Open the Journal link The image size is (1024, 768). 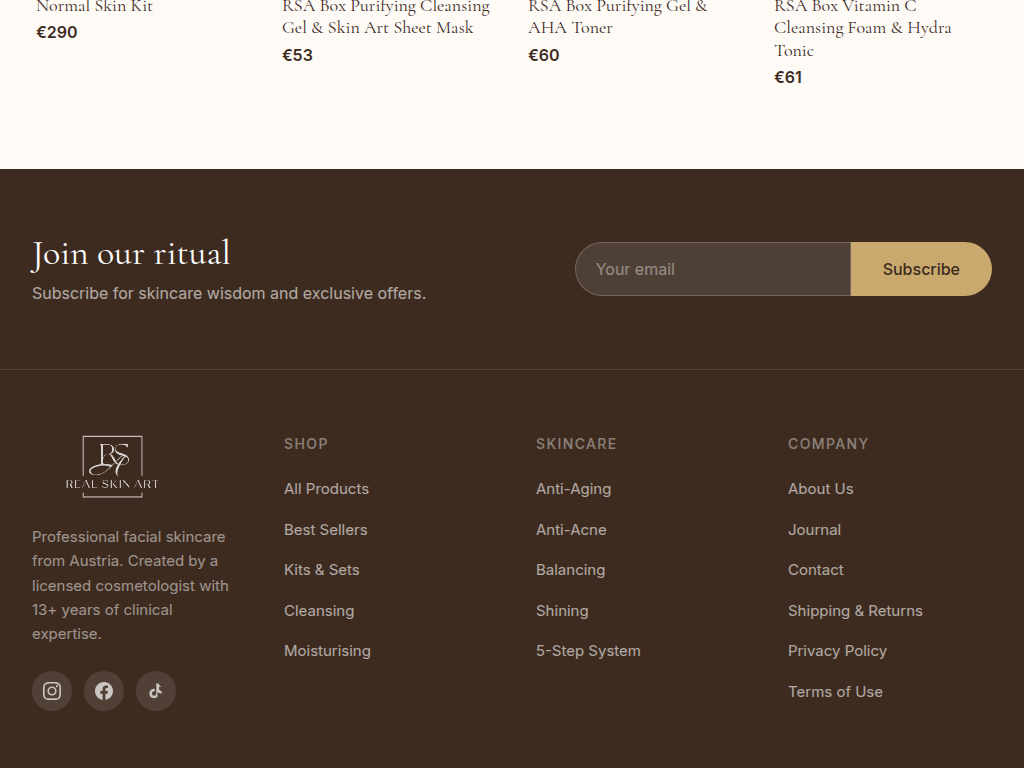[x=814, y=530]
